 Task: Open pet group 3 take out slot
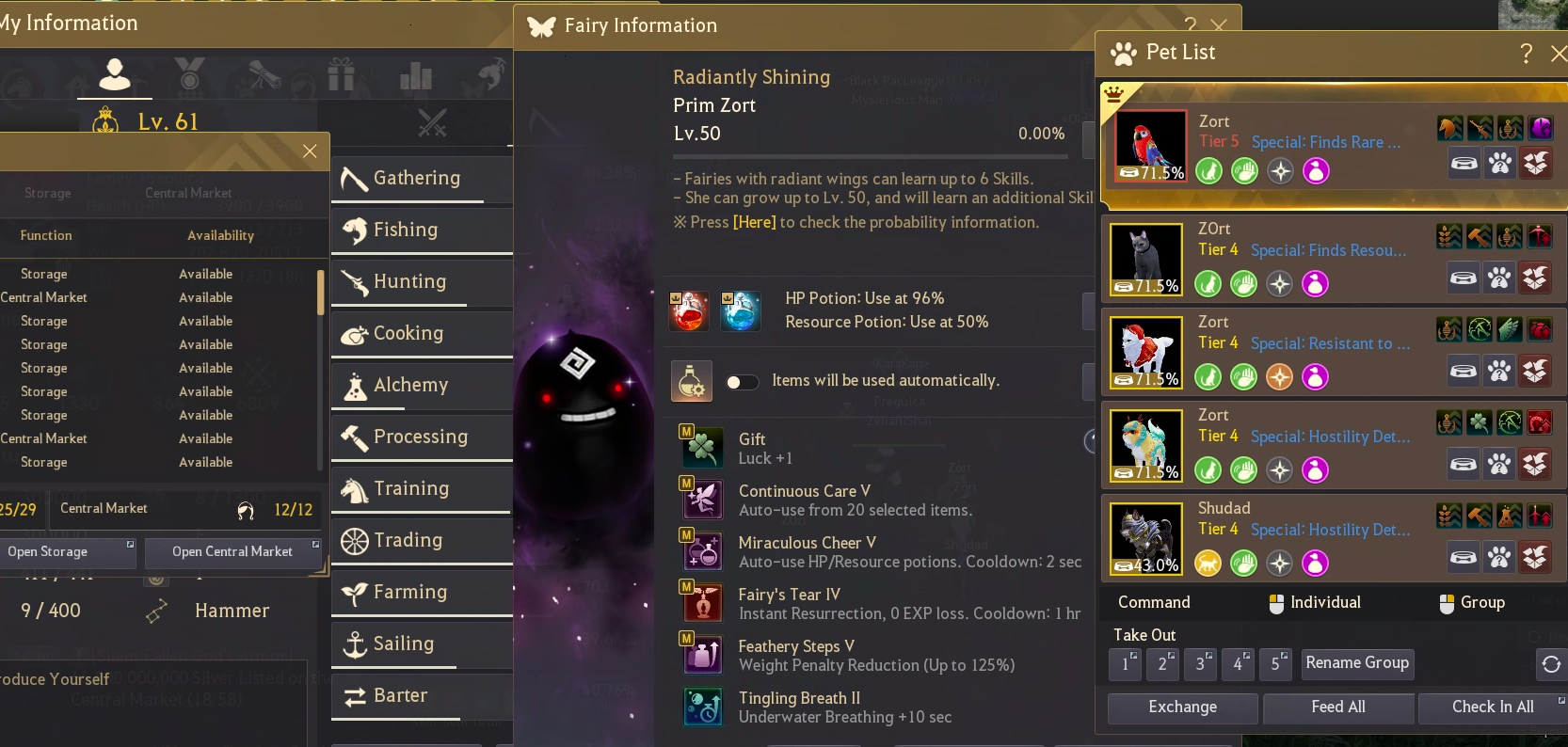click(1200, 664)
